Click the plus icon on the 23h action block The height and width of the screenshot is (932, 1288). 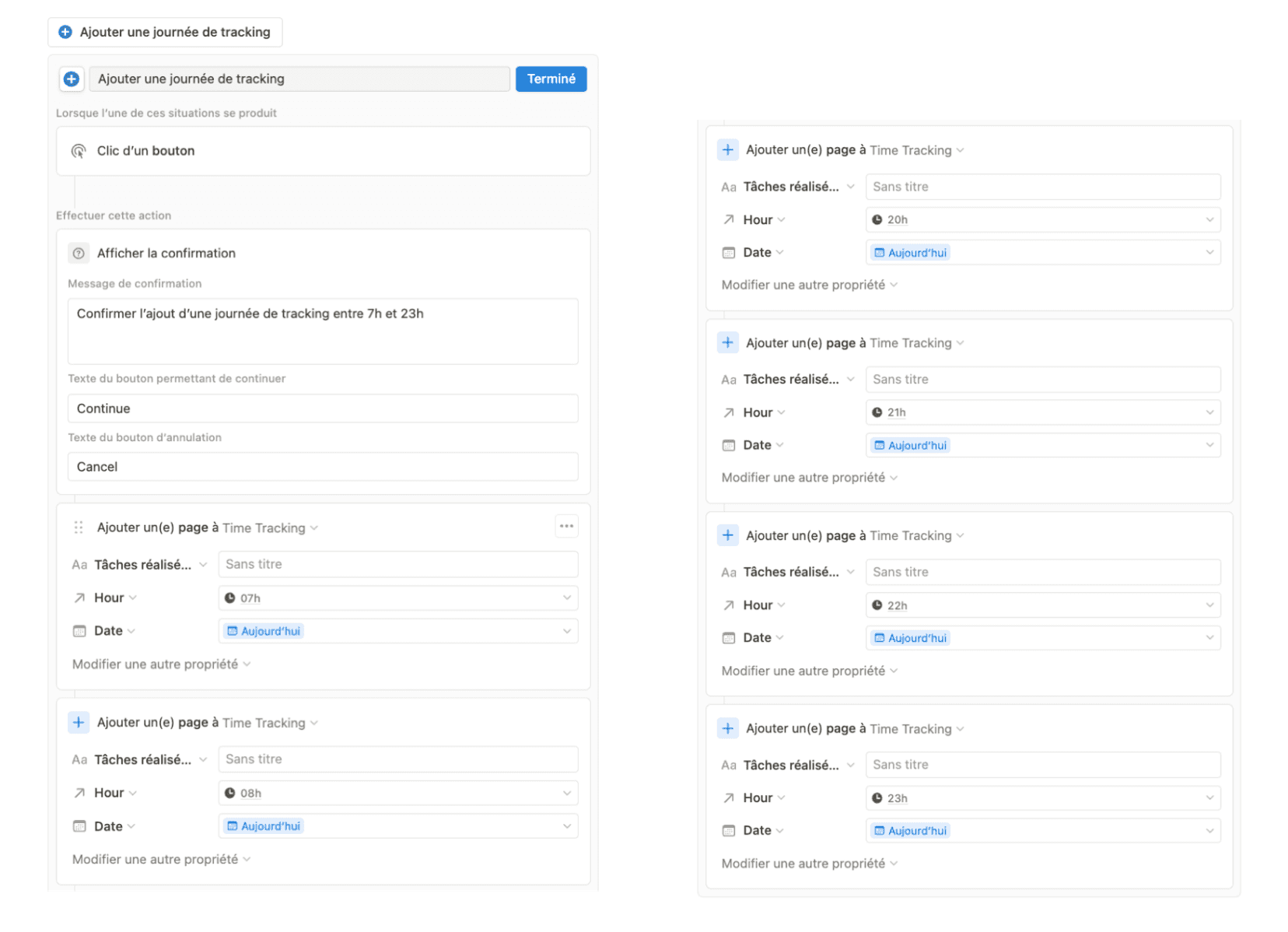(727, 728)
